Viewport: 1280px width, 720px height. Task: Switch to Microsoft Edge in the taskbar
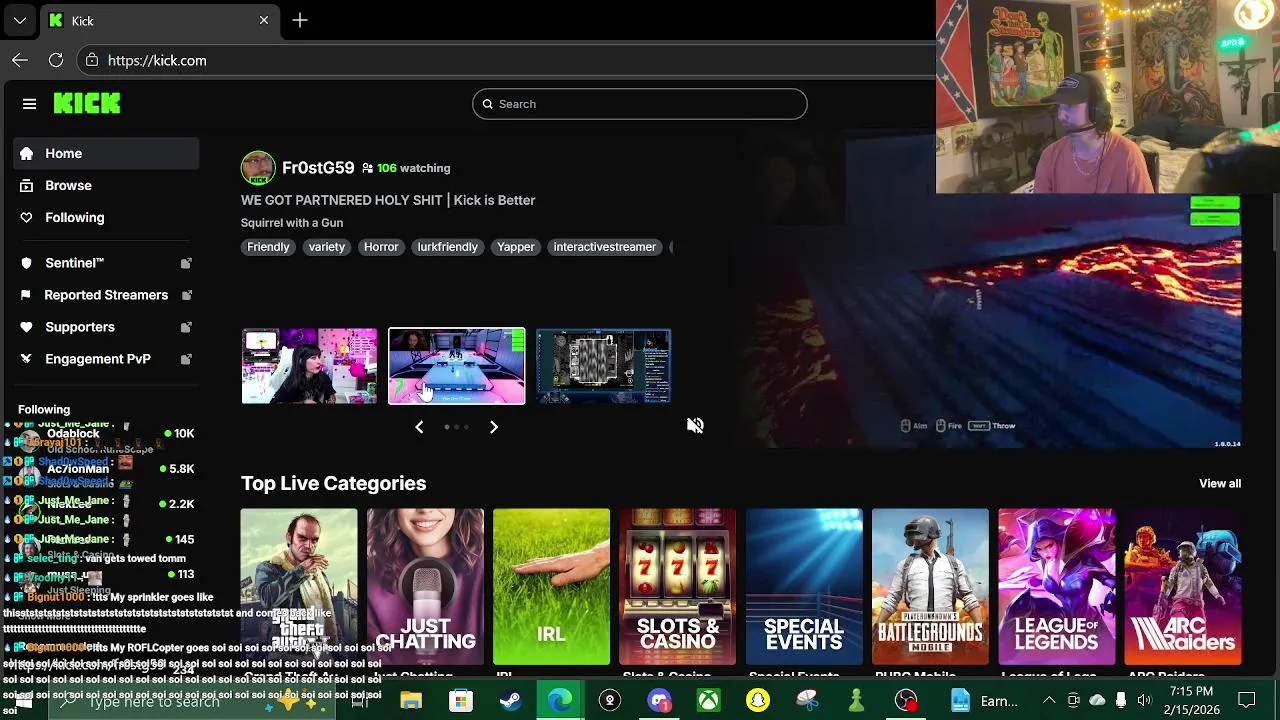click(x=560, y=701)
